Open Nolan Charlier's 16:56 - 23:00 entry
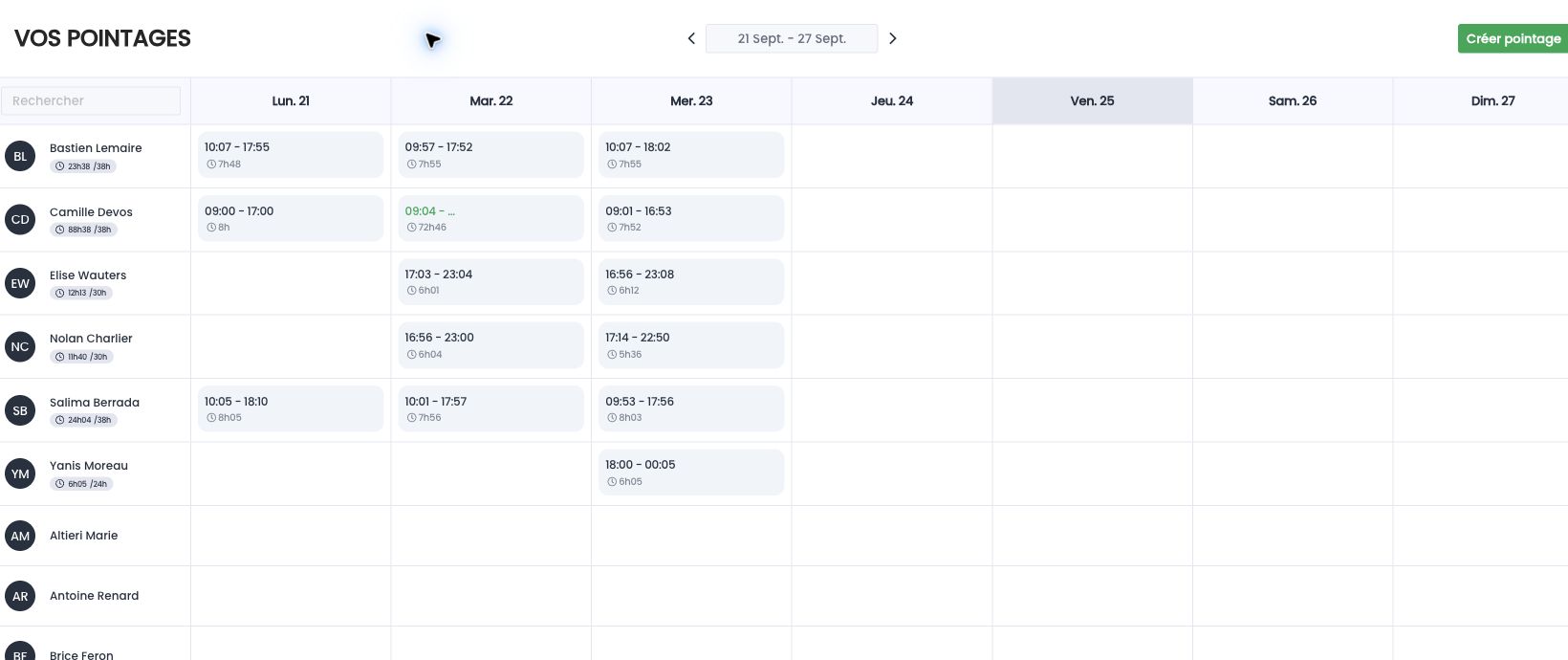 tap(491, 345)
